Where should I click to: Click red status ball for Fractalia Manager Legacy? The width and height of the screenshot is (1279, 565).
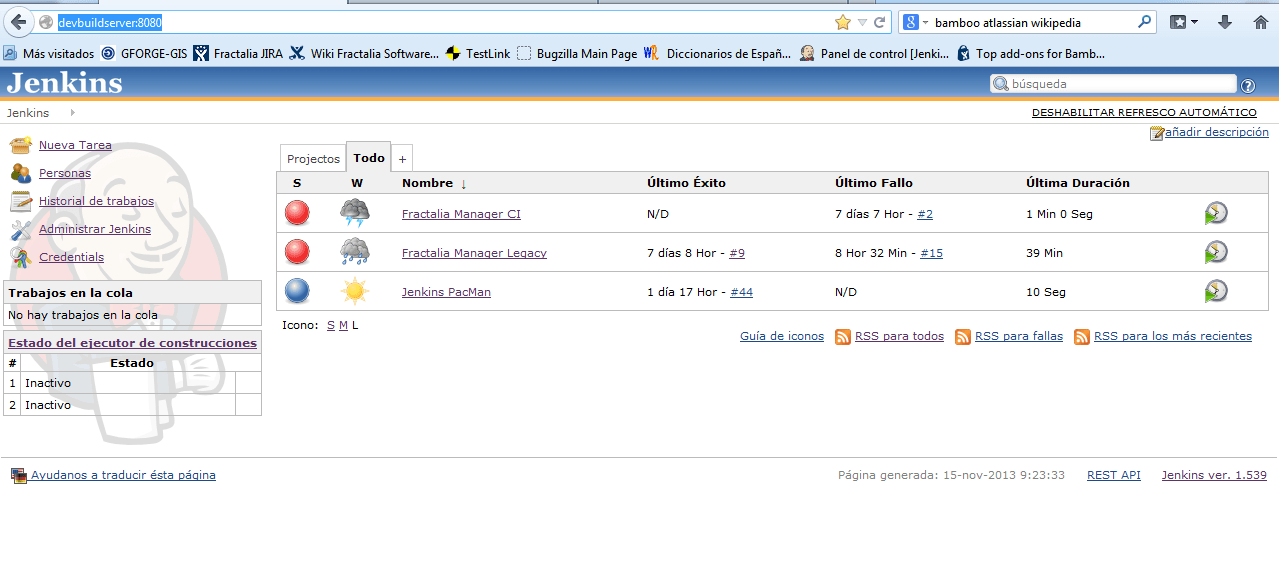coord(297,252)
